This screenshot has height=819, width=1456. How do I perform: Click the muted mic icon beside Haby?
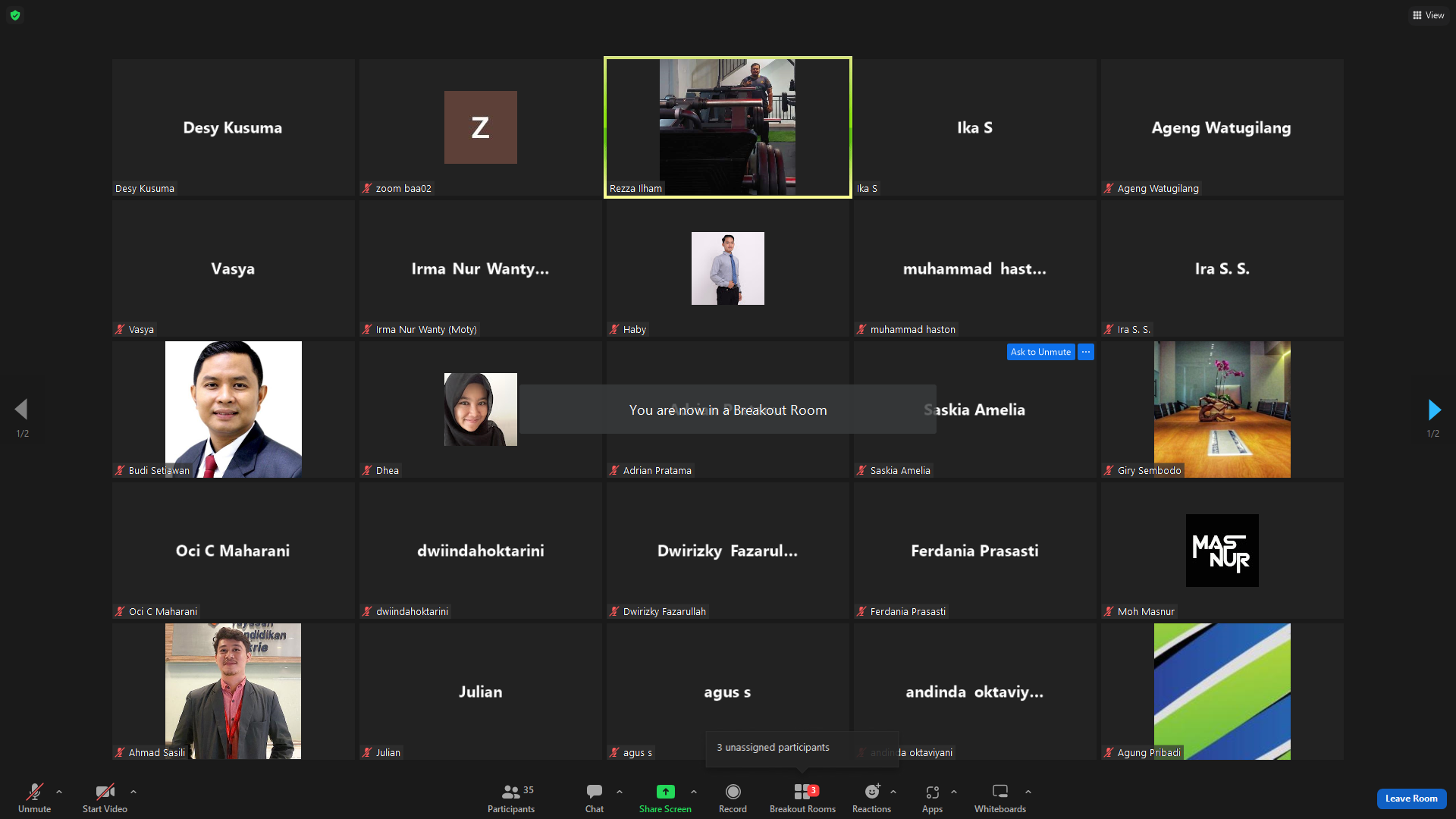coord(614,329)
